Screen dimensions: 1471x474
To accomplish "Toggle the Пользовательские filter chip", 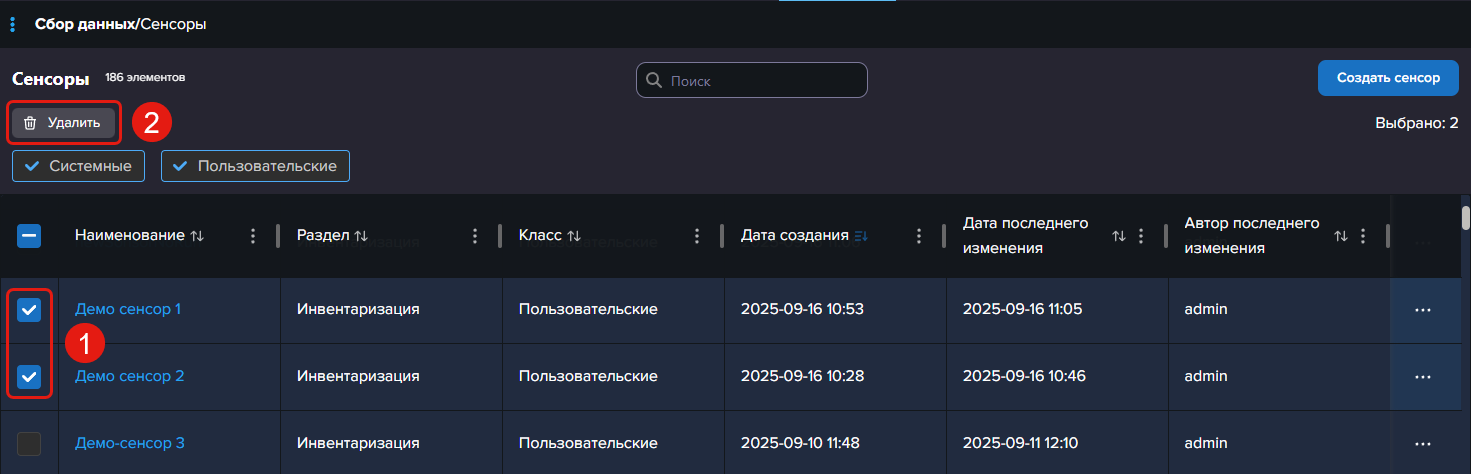I will click(255, 166).
